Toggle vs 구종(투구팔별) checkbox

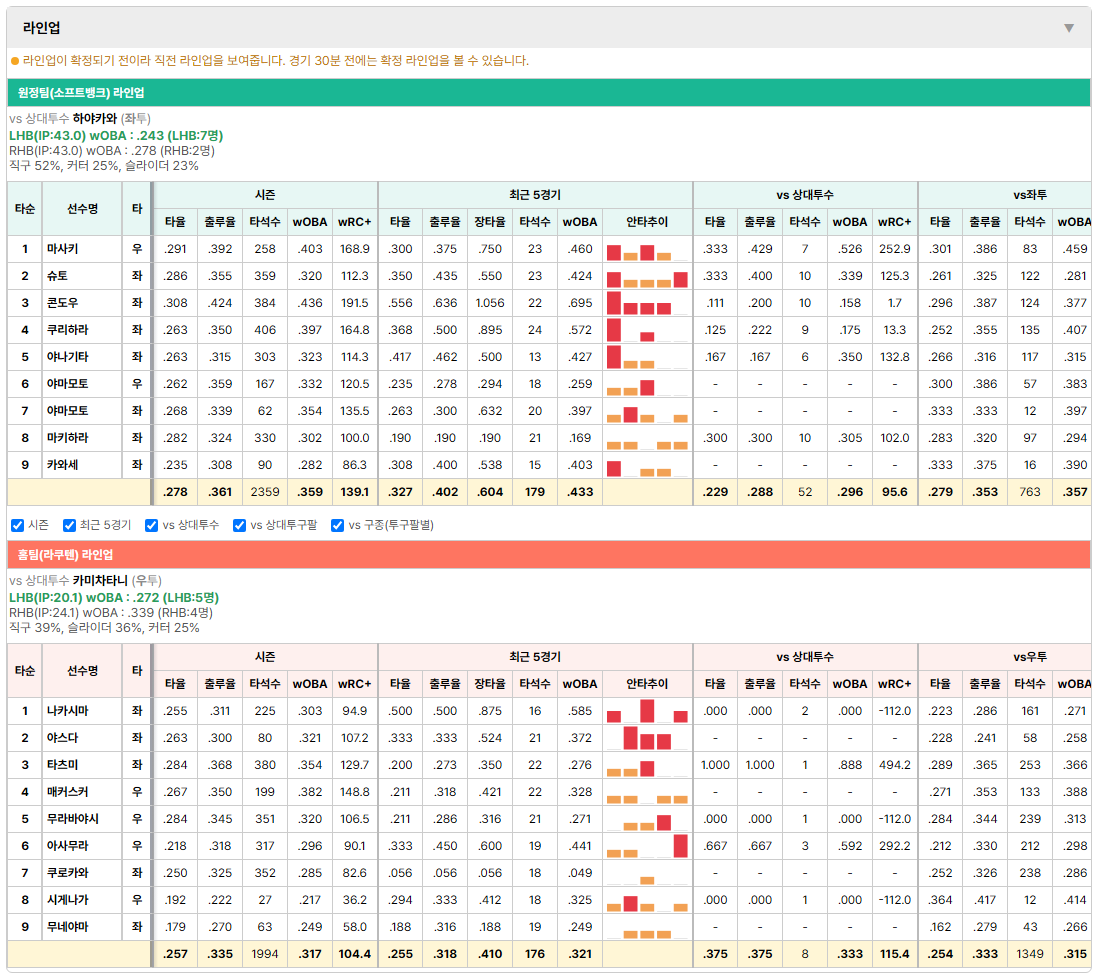[338, 525]
